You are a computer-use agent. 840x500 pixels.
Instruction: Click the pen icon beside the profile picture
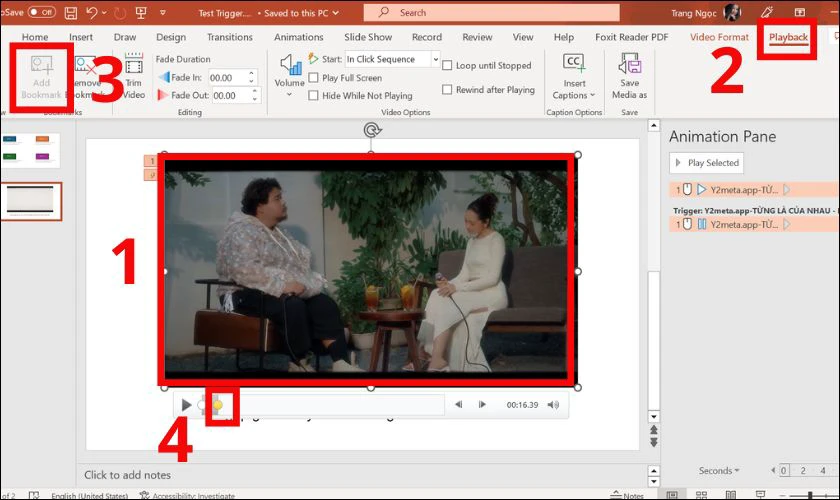click(x=767, y=12)
